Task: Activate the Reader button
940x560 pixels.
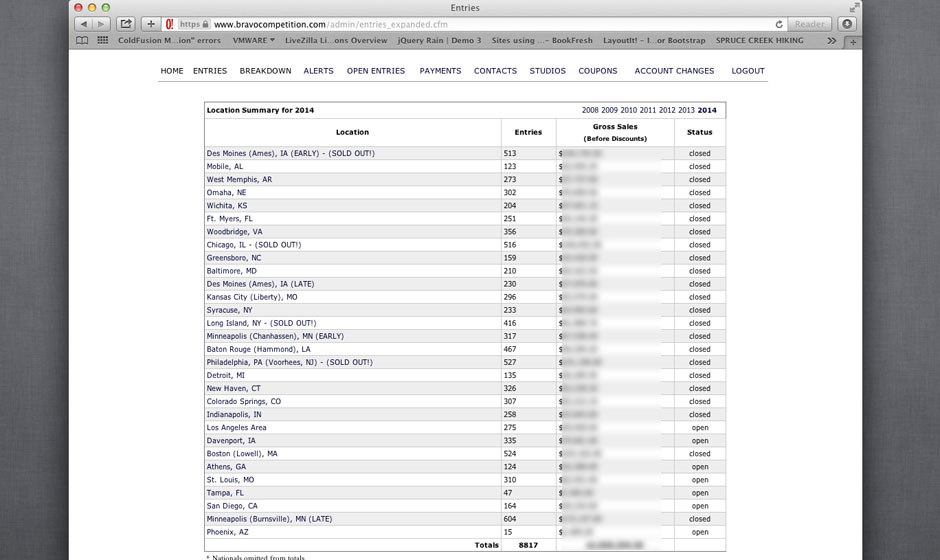Action: pyautogui.click(x=809, y=25)
